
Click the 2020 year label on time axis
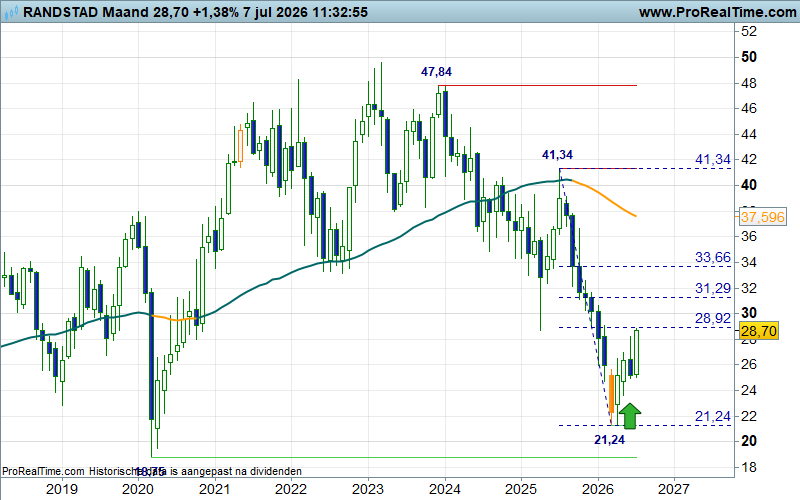click(138, 489)
